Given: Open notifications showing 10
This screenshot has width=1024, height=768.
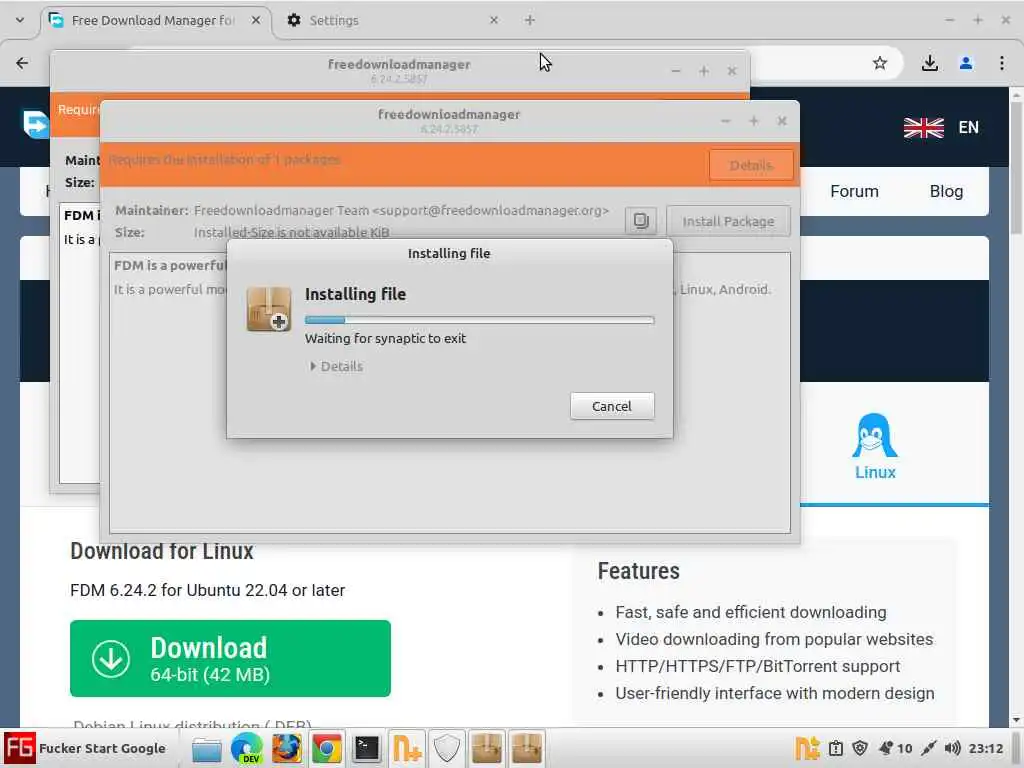Looking at the screenshot, I should 895,748.
